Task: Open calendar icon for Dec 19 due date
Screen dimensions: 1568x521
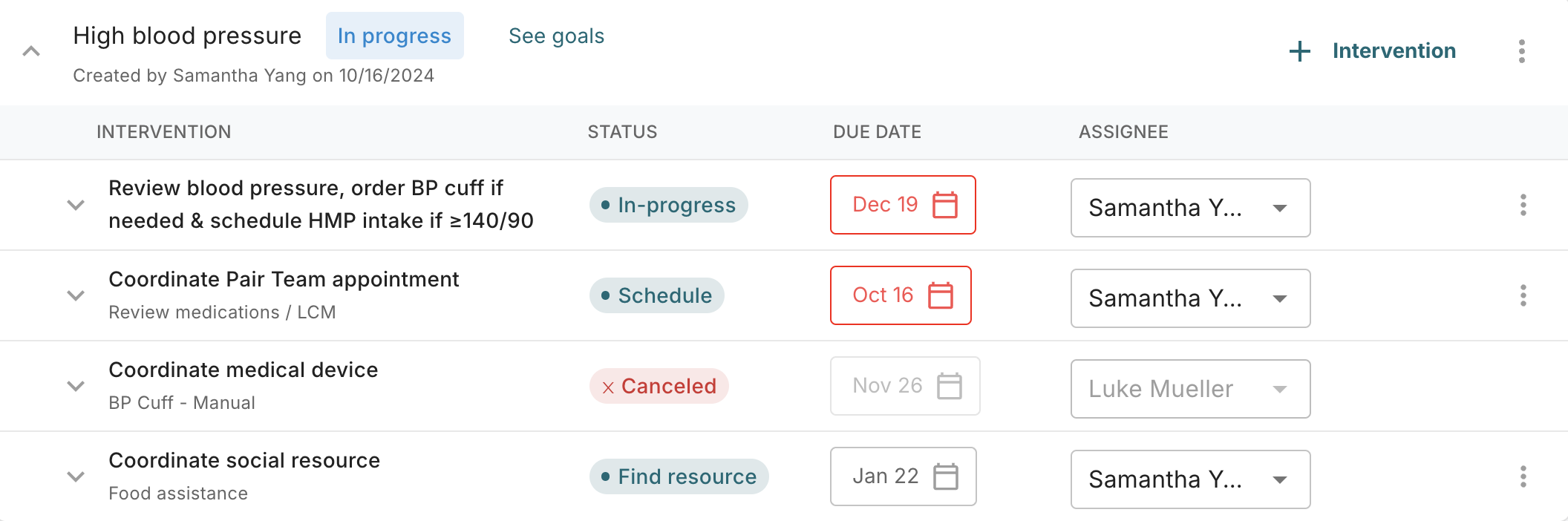Action: (944, 205)
